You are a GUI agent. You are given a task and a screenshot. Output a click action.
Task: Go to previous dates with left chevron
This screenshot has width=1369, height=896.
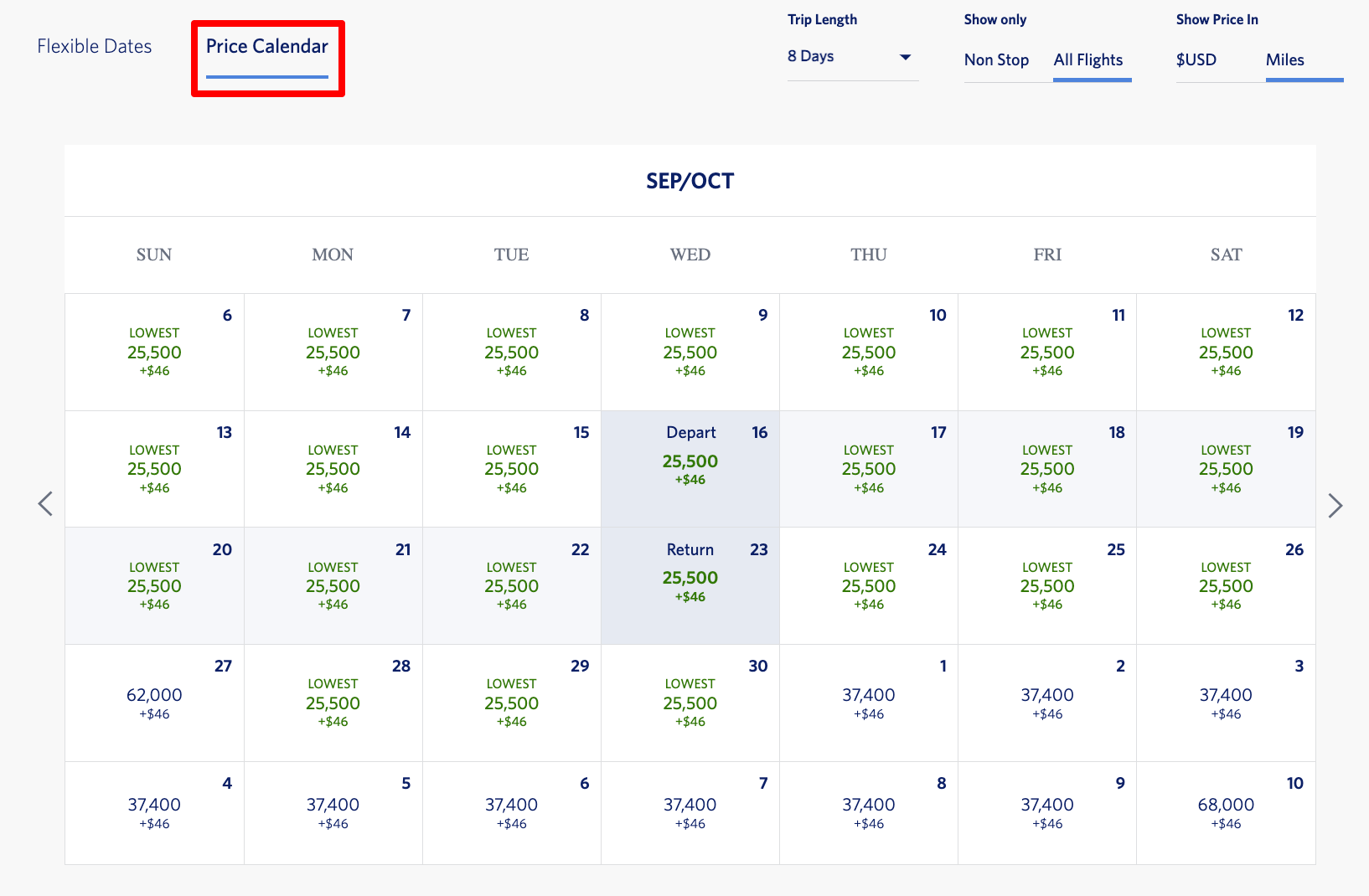pyautogui.click(x=45, y=504)
